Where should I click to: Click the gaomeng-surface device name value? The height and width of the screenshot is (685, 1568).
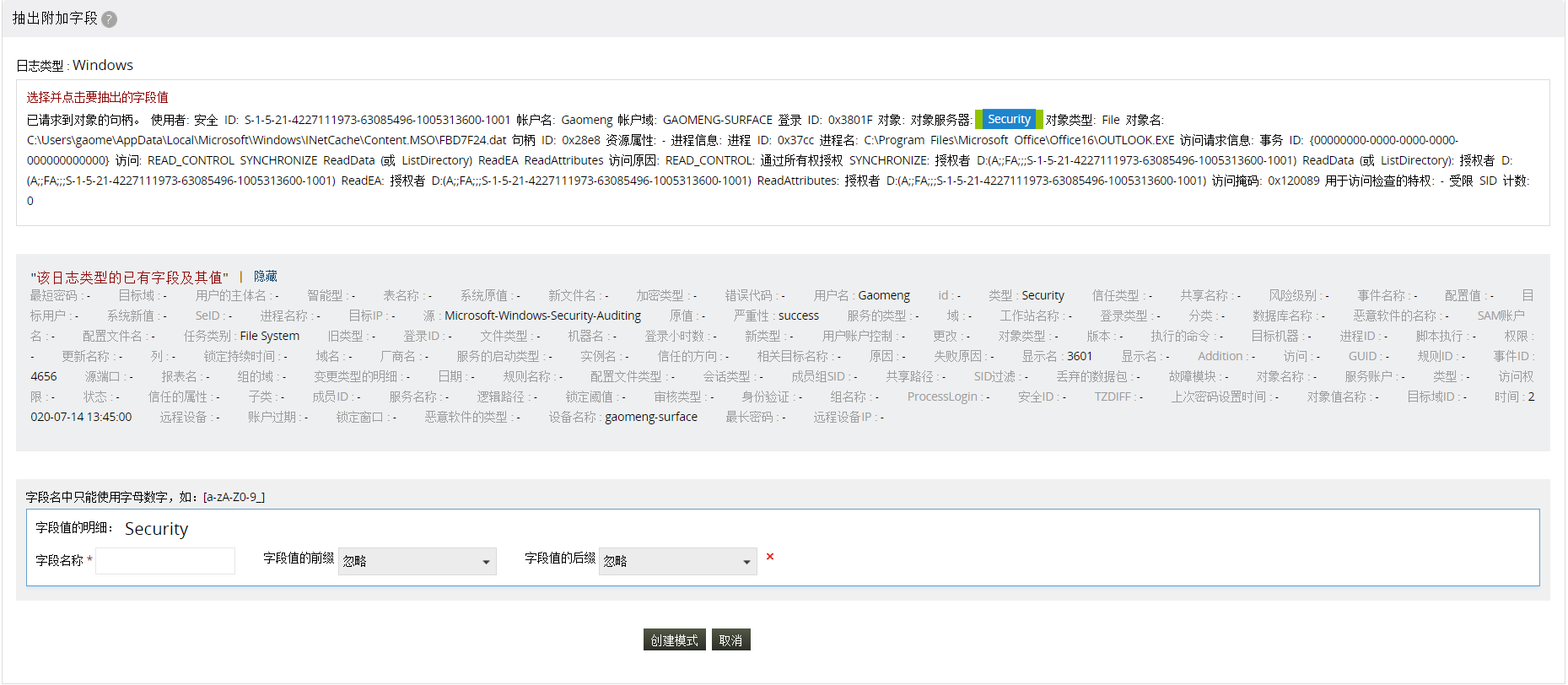click(650, 418)
